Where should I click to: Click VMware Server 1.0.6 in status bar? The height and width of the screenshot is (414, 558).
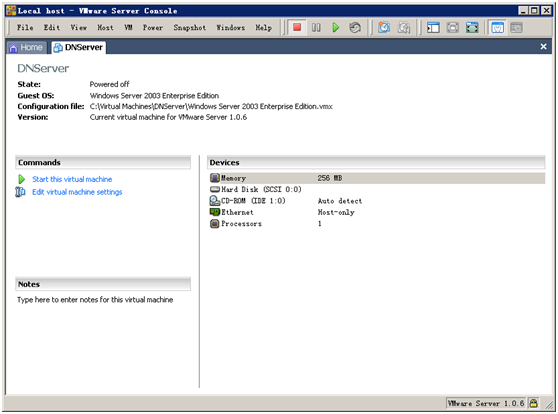(486, 403)
